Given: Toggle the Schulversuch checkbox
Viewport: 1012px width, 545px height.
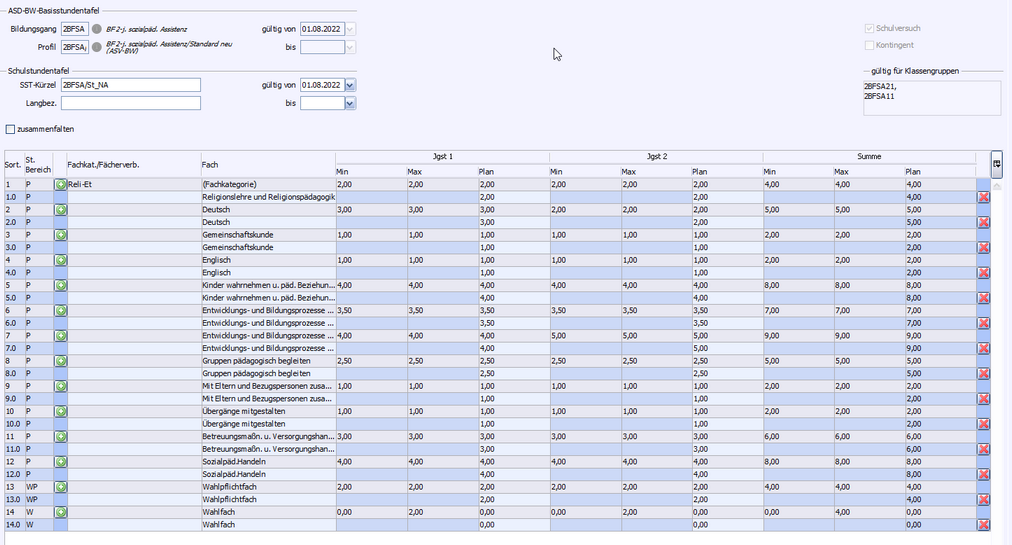Looking at the screenshot, I should click(x=869, y=29).
